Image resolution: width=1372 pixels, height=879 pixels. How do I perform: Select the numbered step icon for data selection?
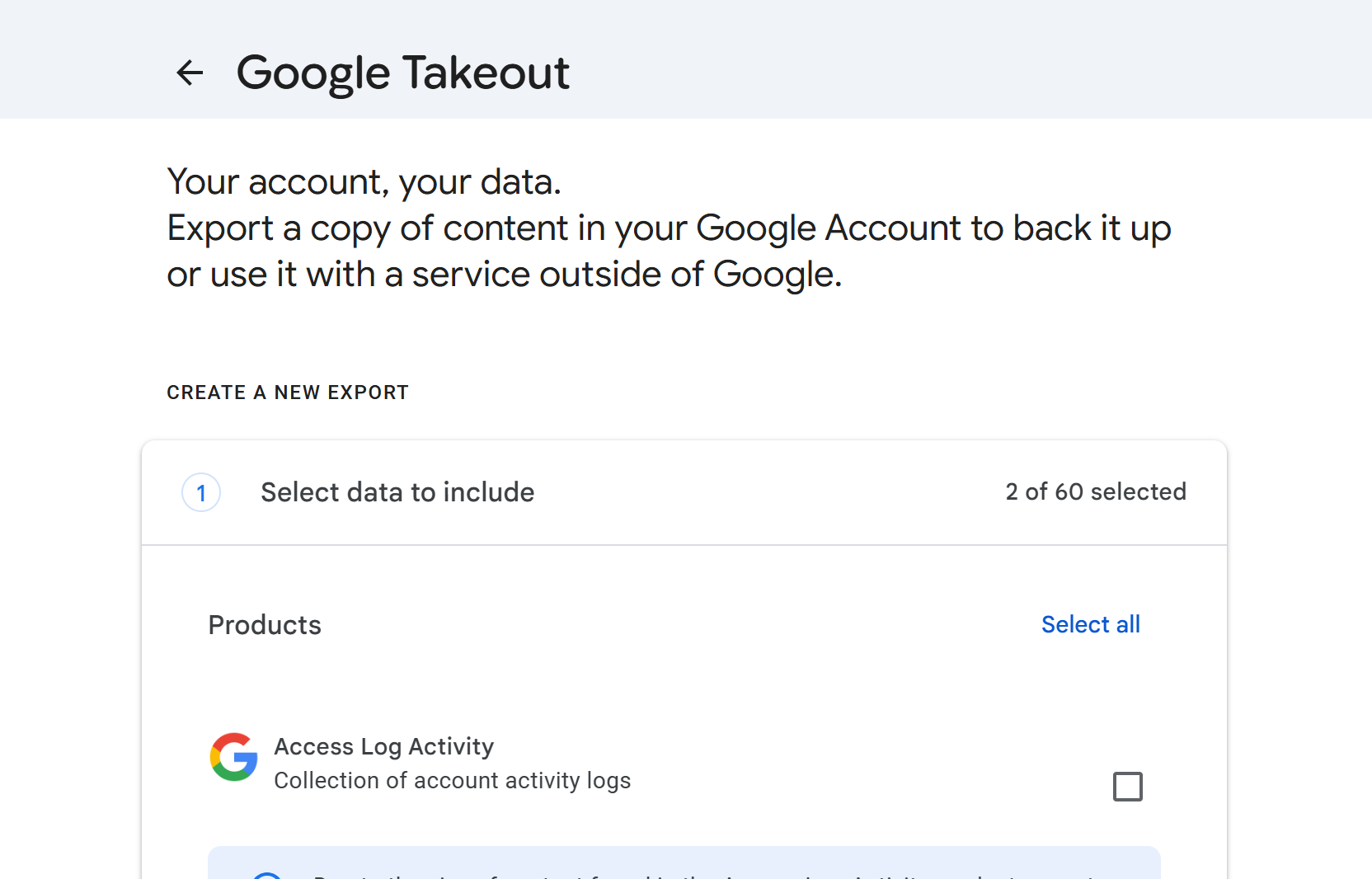pyautogui.click(x=200, y=492)
